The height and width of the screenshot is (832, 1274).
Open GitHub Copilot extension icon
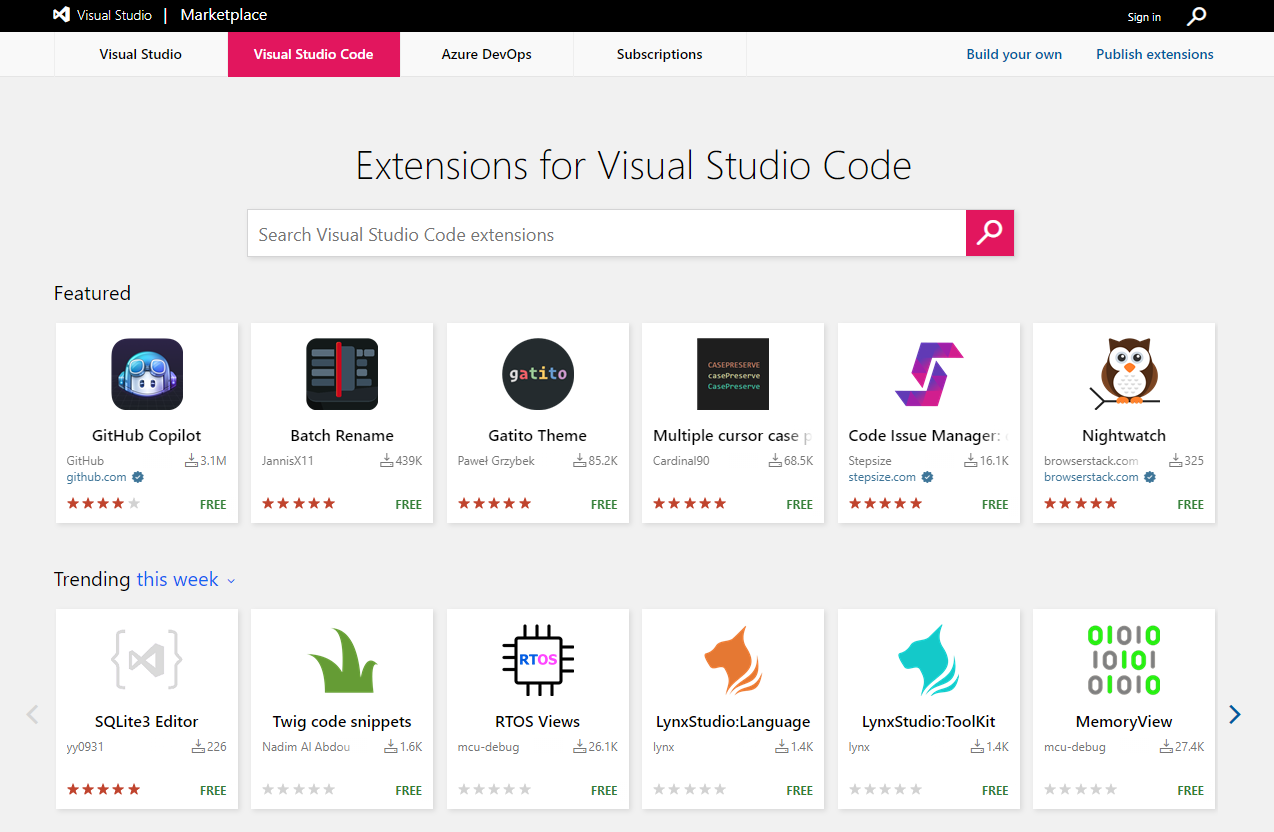point(147,374)
